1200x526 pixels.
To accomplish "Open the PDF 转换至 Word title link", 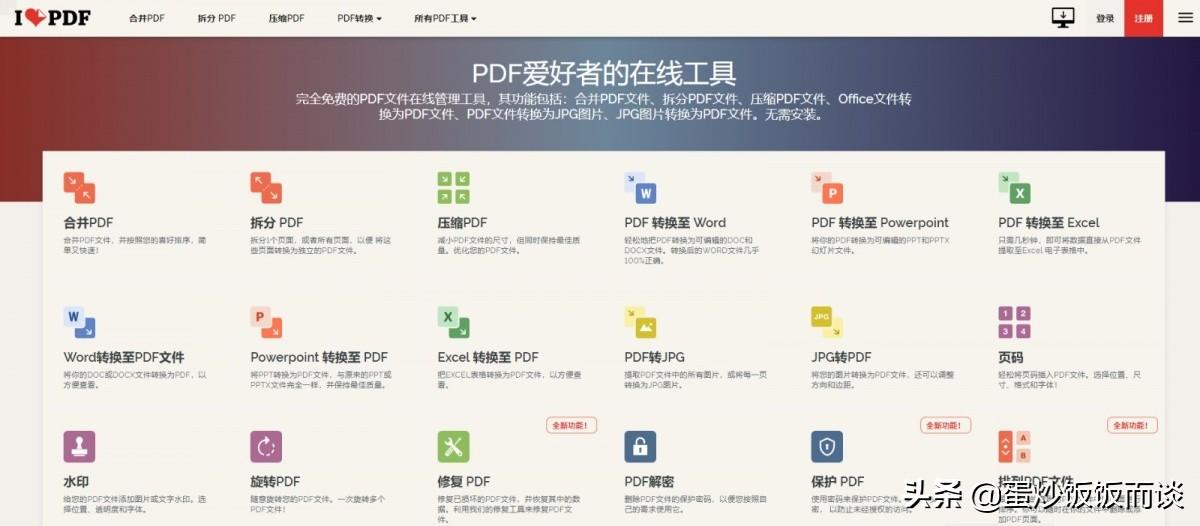I will pos(675,222).
